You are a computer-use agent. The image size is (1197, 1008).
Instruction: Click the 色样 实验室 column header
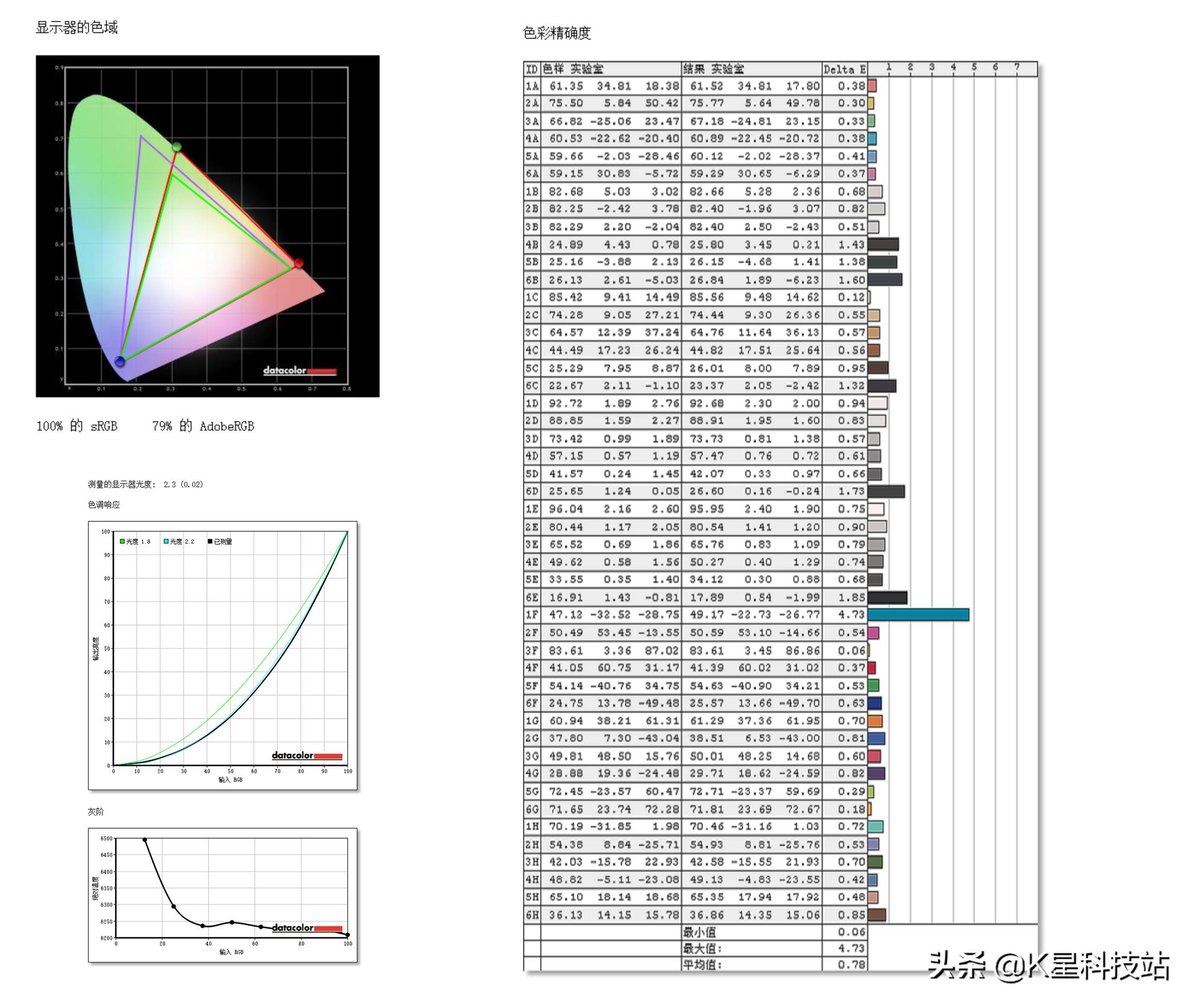click(572, 70)
